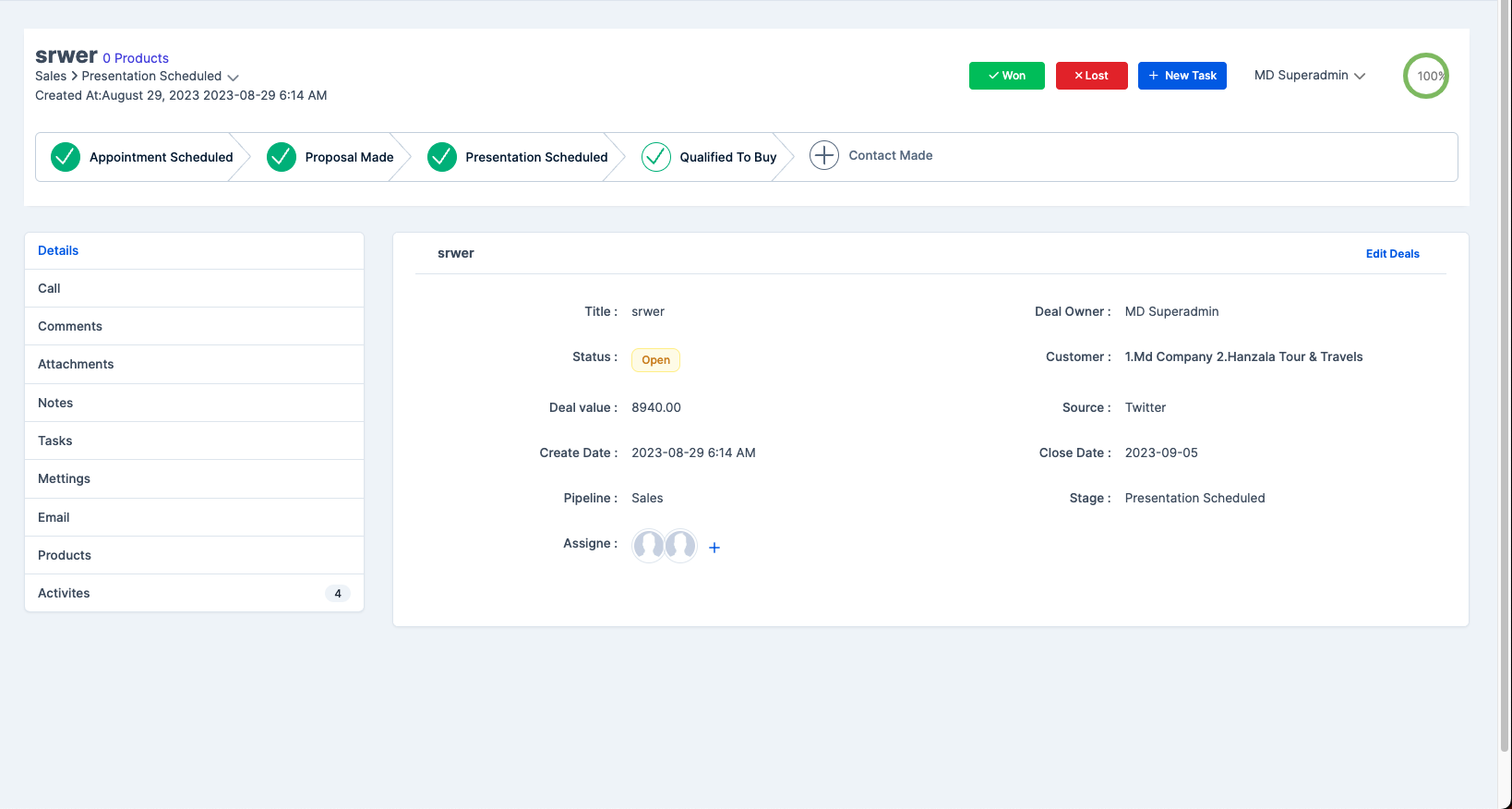Click the first assignee avatar

tap(648, 546)
